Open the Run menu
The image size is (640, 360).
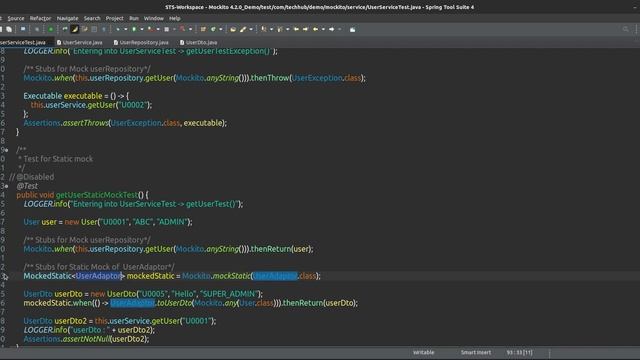pyautogui.click(x=134, y=18)
